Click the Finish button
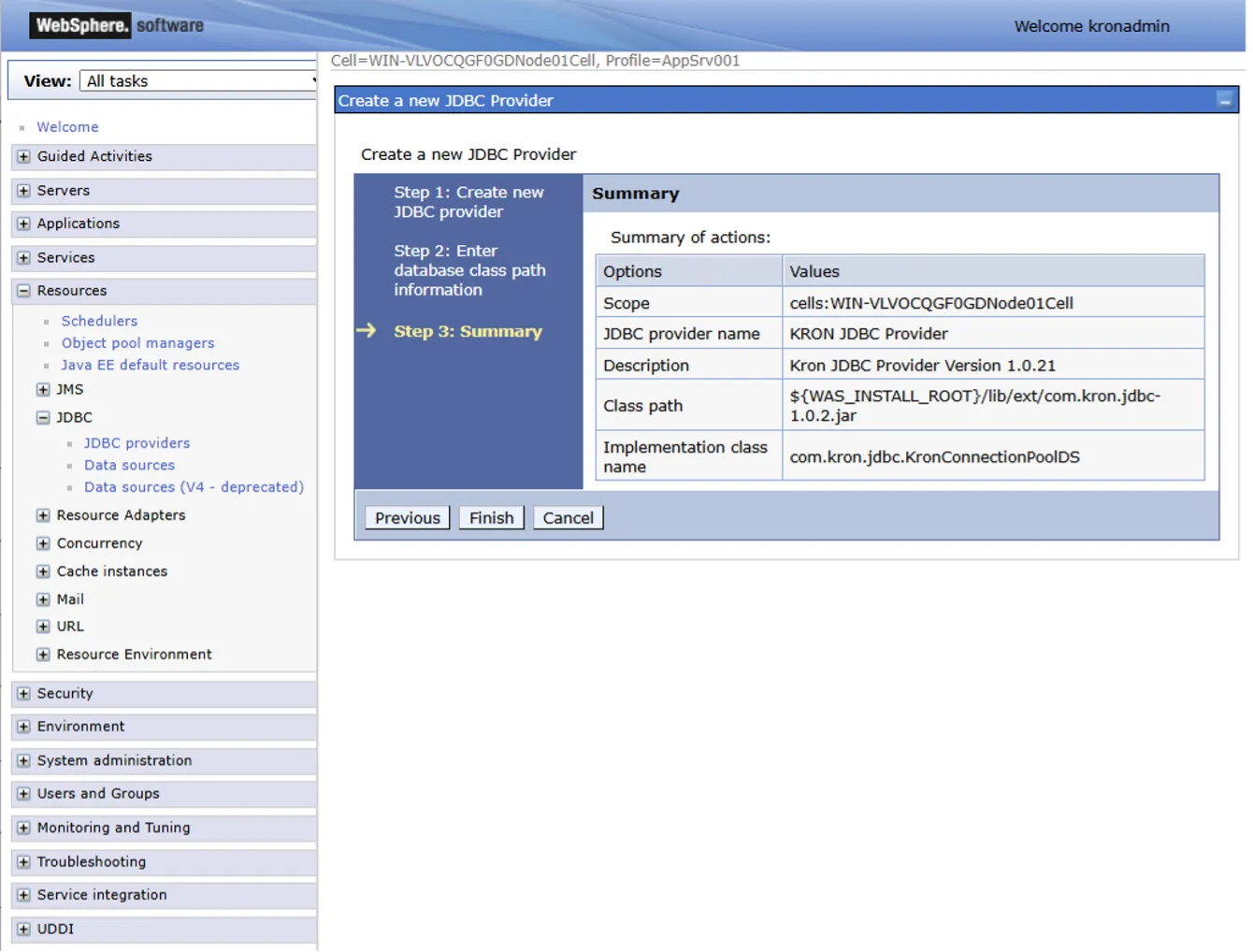Image resolution: width=1253 pixels, height=952 pixels. pyautogui.click(x=491, y=518)
